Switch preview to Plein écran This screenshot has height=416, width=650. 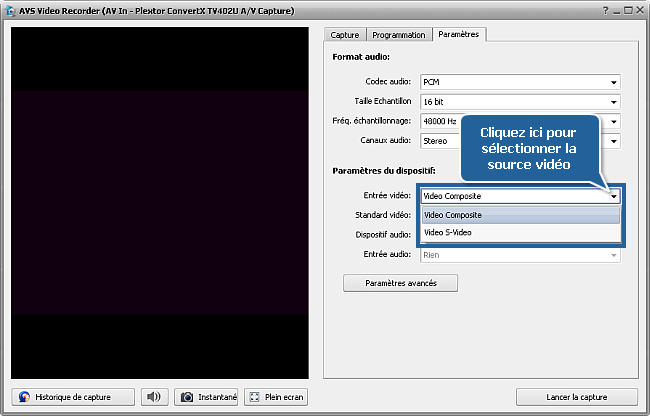pos(276,397)
